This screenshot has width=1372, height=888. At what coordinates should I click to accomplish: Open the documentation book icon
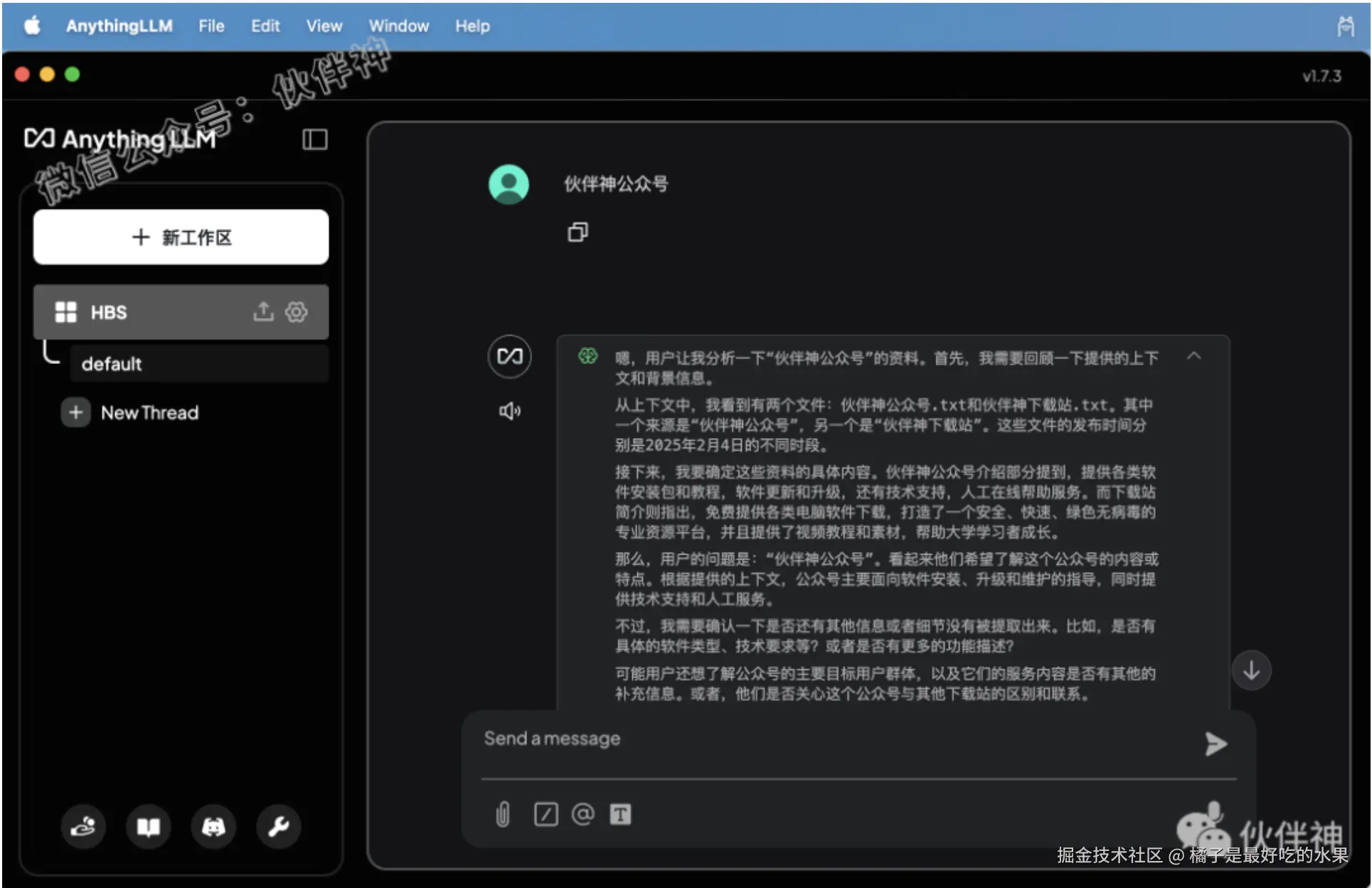tap(149, 826)
